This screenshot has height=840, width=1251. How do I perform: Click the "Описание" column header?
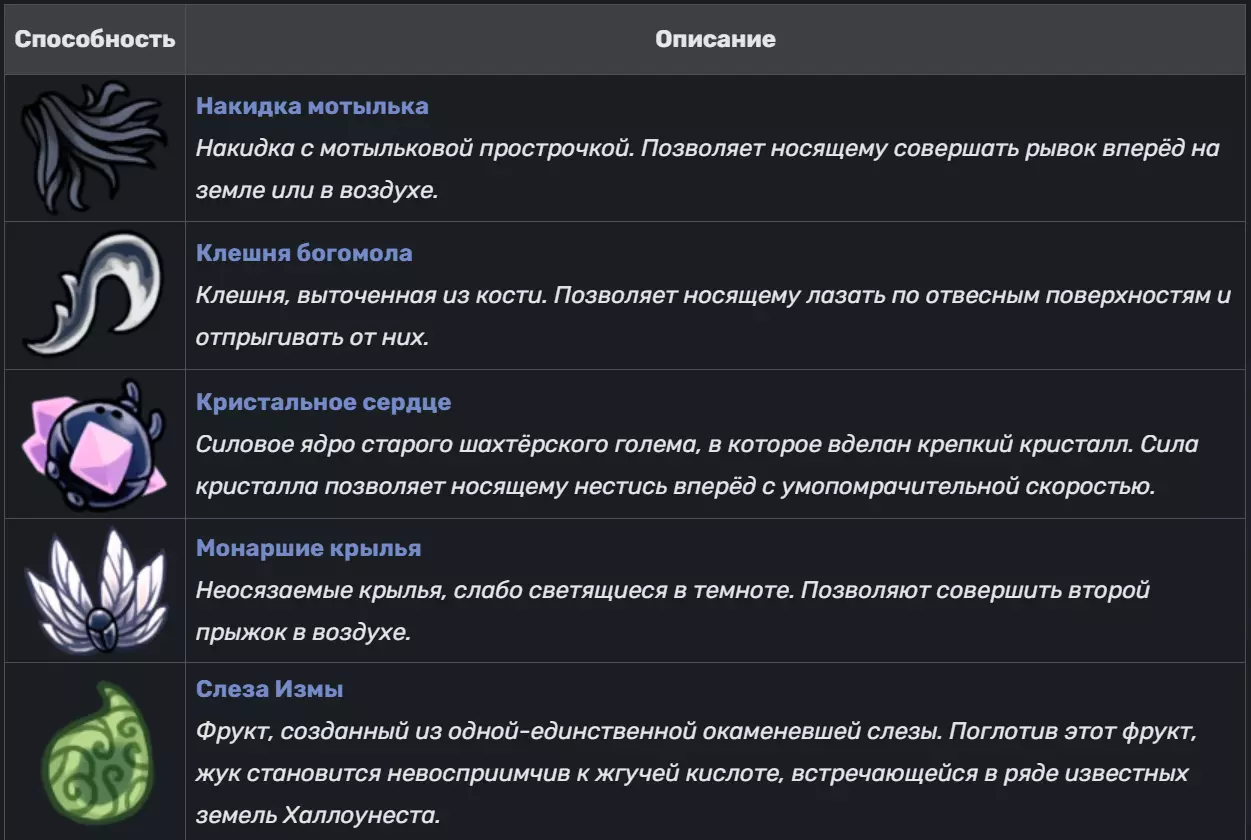pos(715,40)
